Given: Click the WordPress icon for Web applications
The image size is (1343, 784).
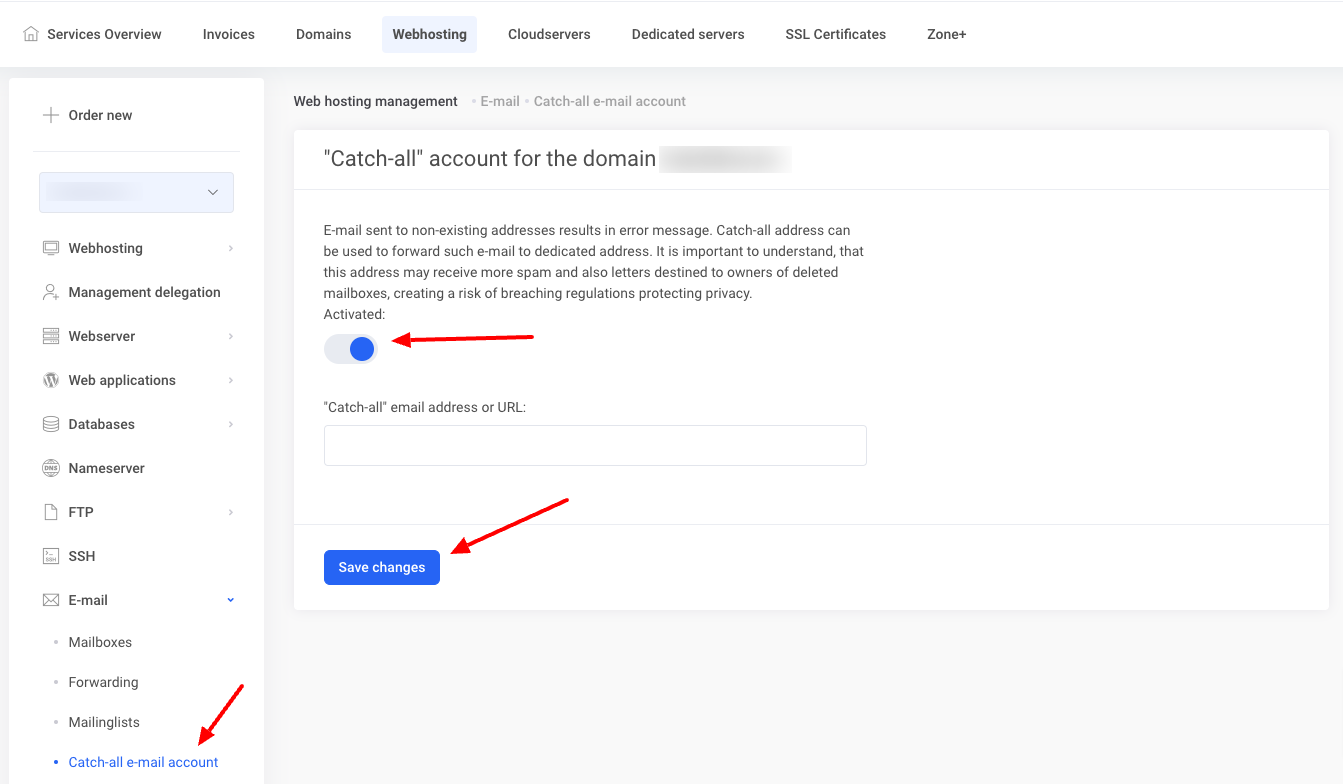Looking at the screenshot, I should pyautogui.click(x=51, y=380).
